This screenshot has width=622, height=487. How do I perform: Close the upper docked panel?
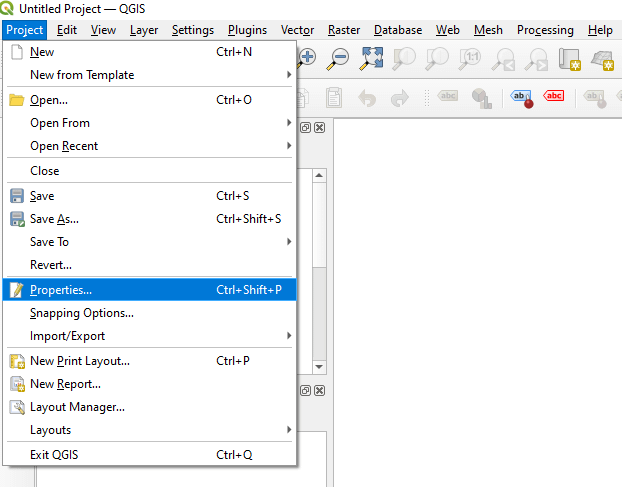[319, 128]
